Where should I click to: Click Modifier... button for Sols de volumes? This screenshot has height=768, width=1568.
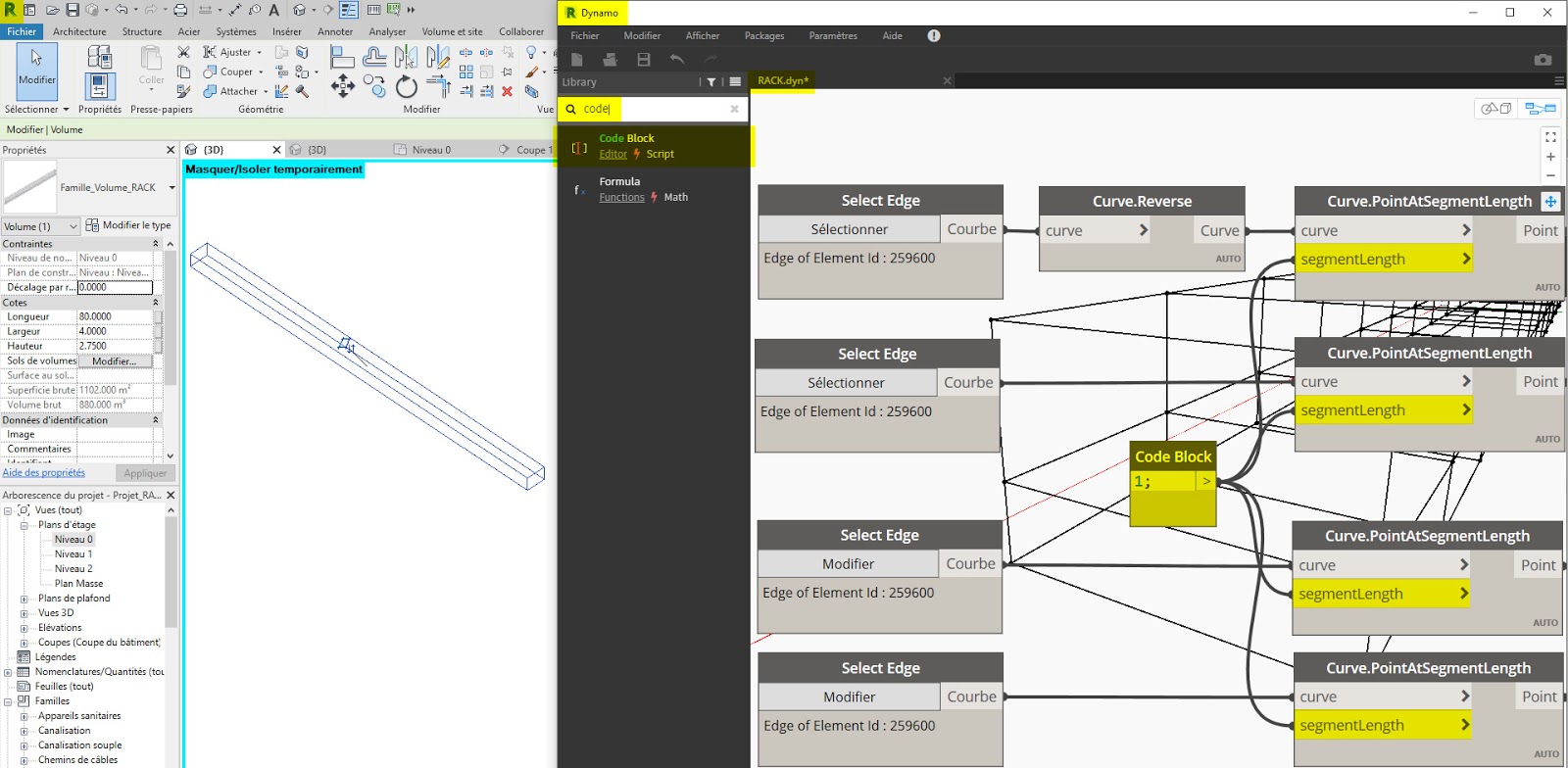click(115, 361)
